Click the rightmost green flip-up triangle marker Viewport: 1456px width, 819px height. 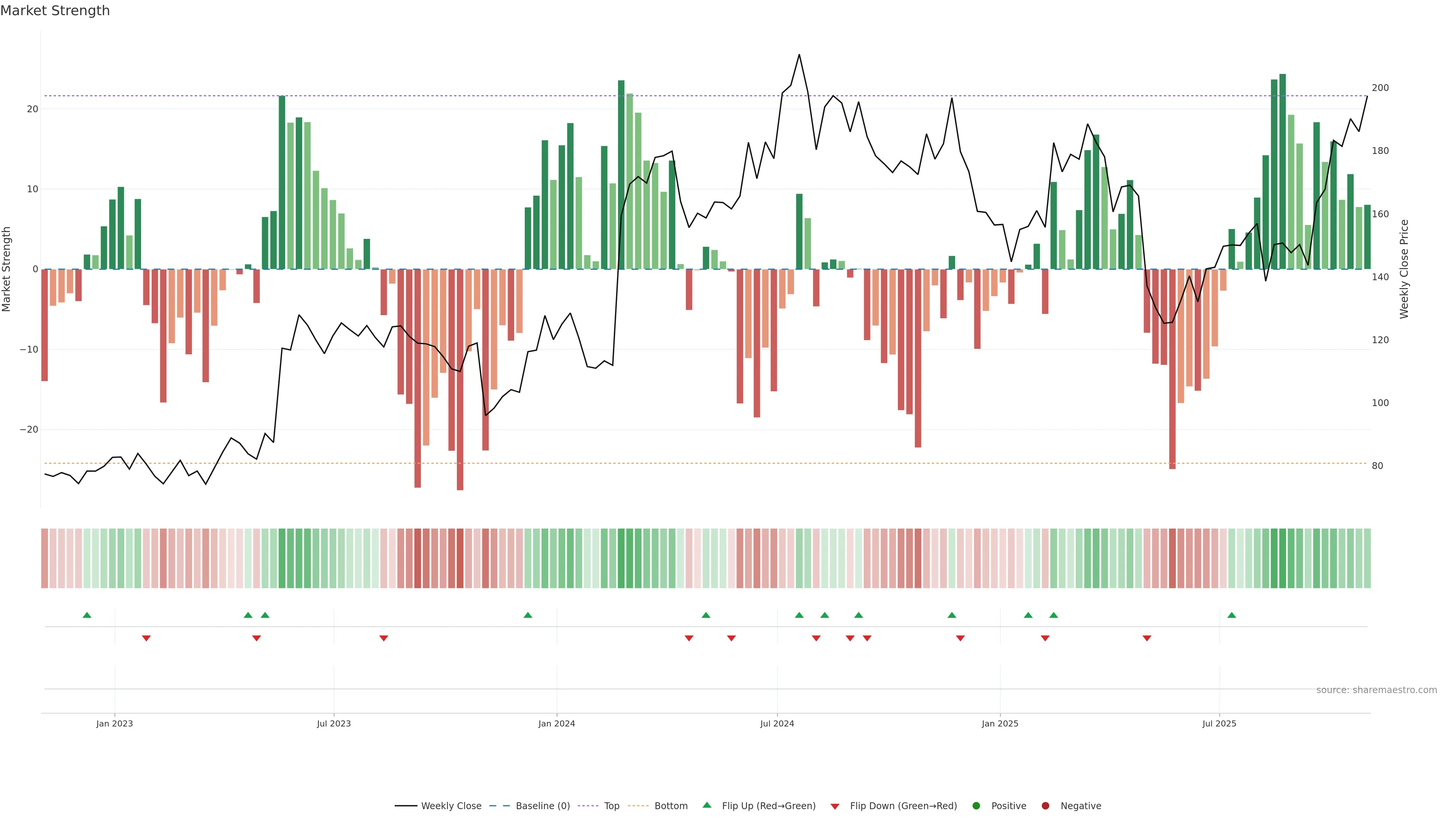pyautogui.click(x=1232, y=615)
